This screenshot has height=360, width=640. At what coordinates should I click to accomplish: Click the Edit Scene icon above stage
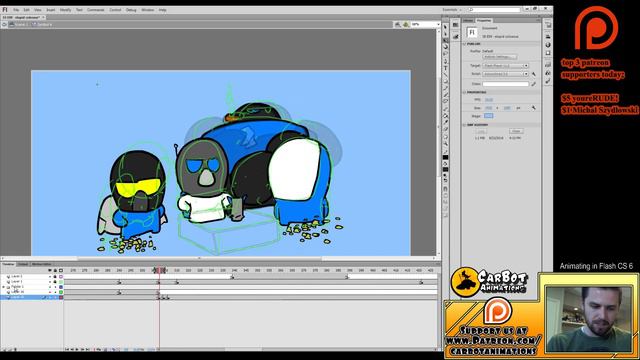pos(397,24)
